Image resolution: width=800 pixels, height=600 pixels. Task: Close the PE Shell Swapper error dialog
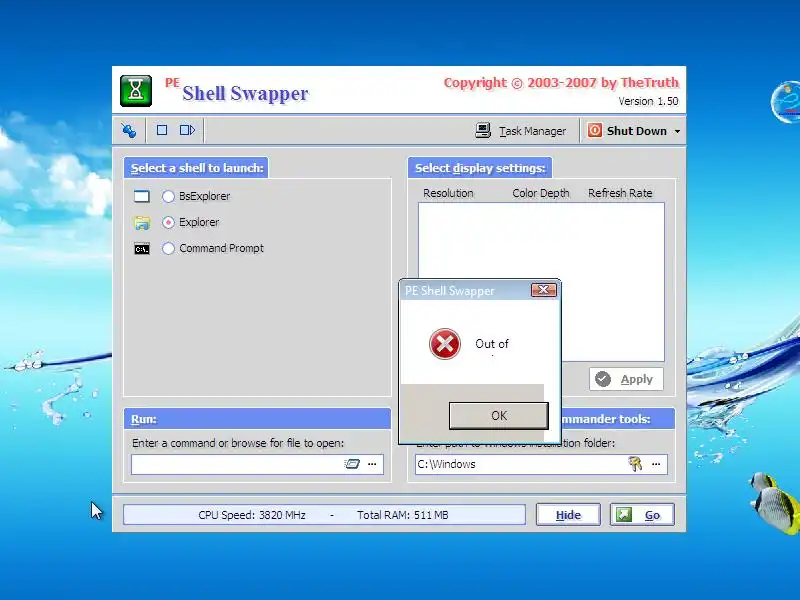[543, 290]
